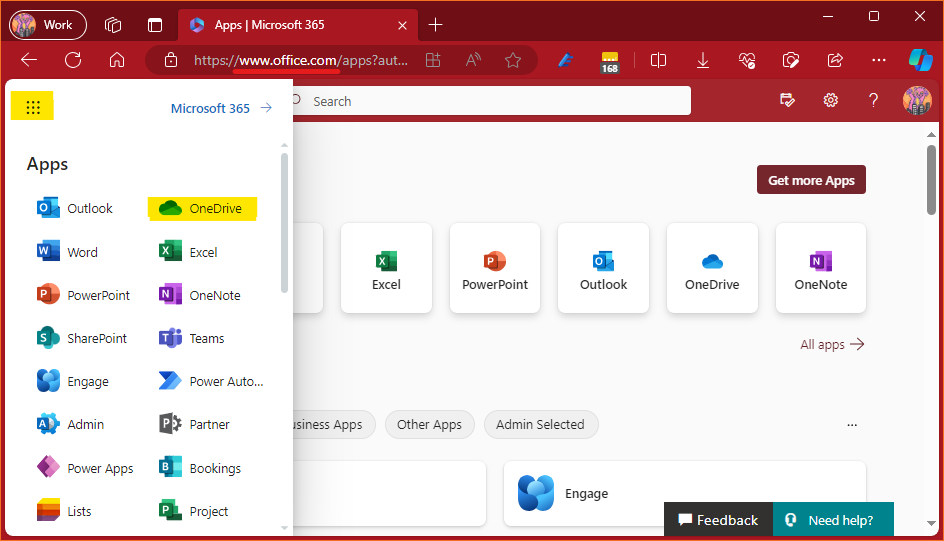Image resolution: width=944 pixels, height=541 pixels.
Task: Launch Word from the app launcher
Action: (x=67, y=252)
